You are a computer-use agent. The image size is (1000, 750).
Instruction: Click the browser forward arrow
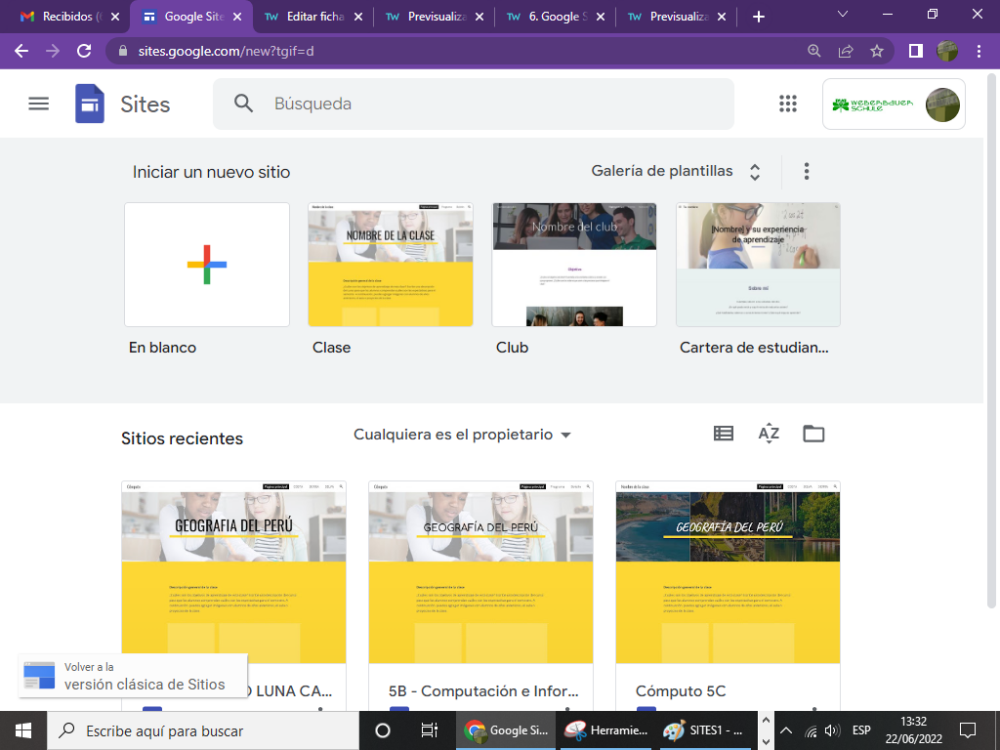[53, 51]
